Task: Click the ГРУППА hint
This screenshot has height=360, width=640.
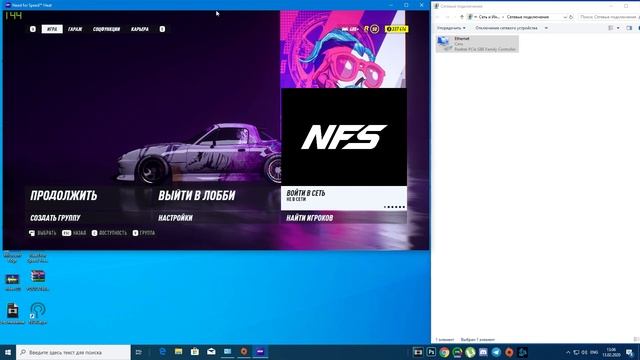Action: pyautogui.click(x=144, y=233)
